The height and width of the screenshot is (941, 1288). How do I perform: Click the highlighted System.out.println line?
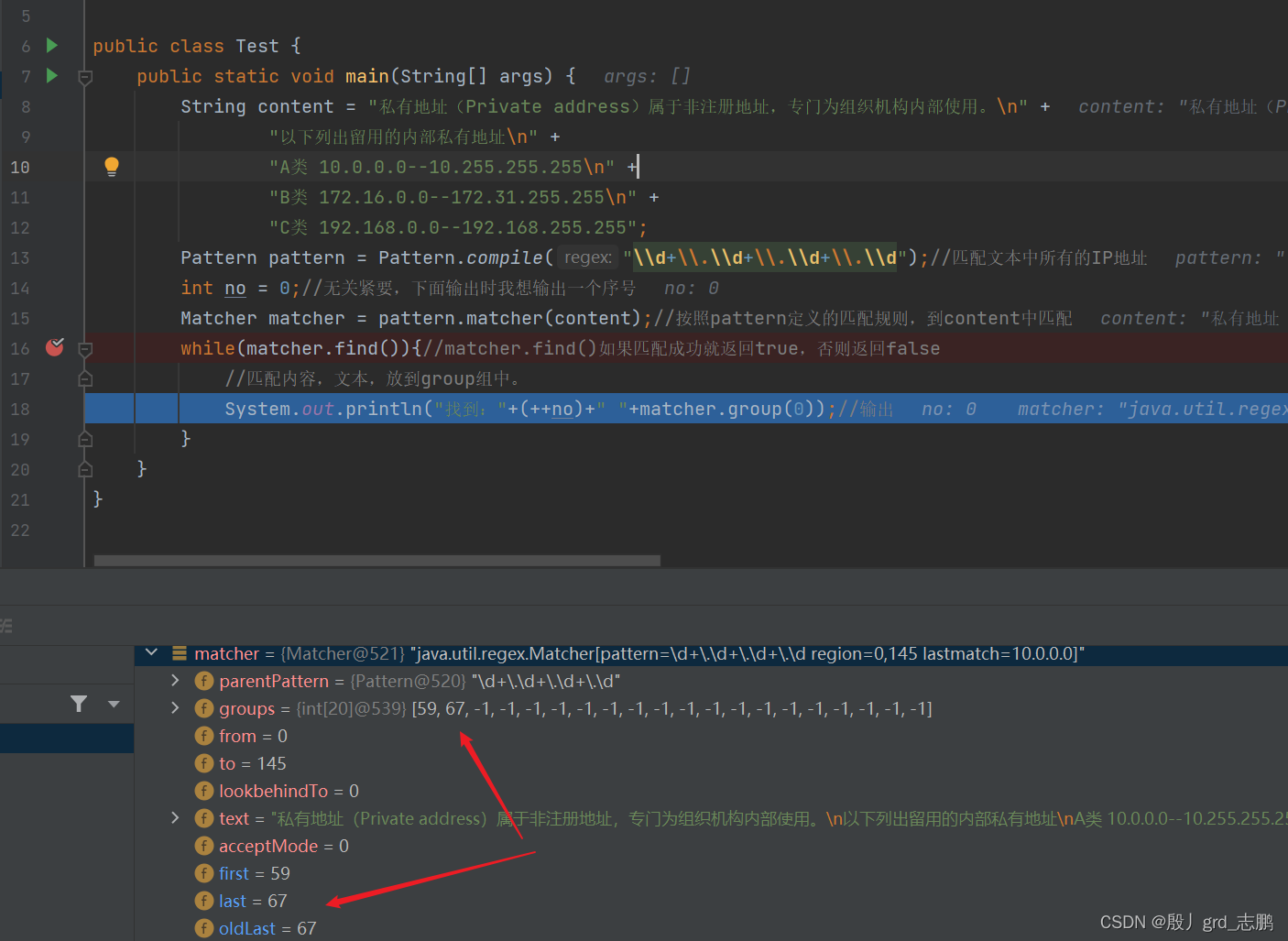(x=686, y=409)
